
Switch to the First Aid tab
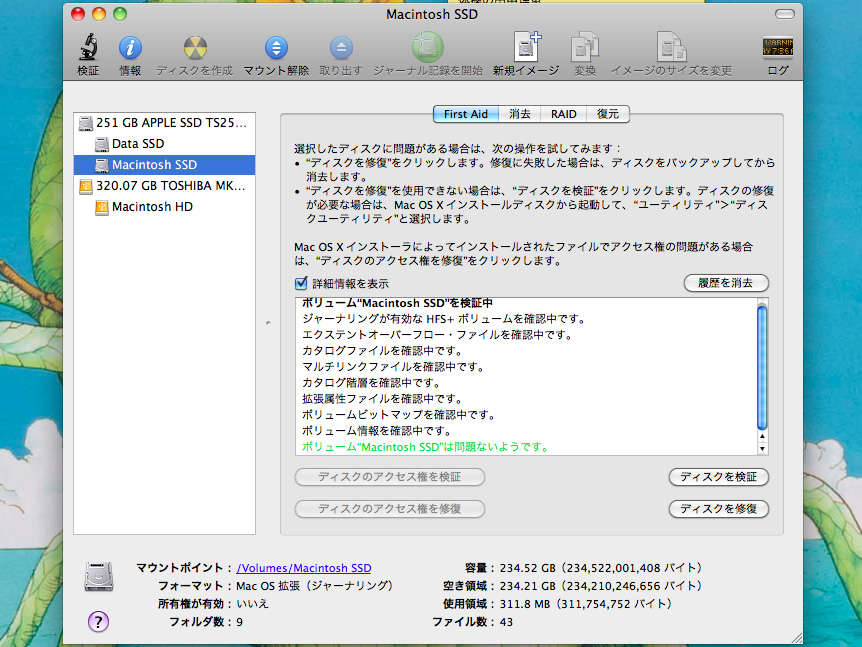pos(466,114)
